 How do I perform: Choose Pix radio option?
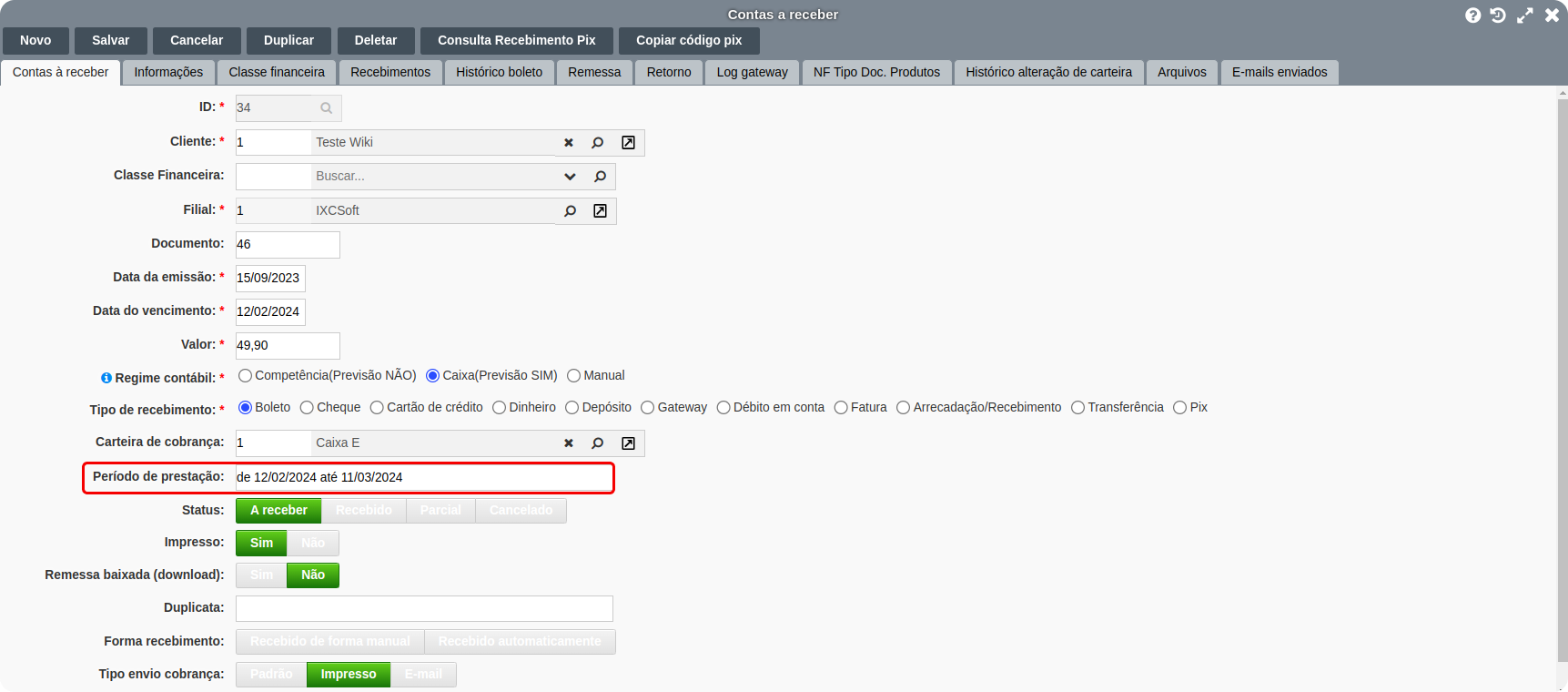pos(1180,408)
